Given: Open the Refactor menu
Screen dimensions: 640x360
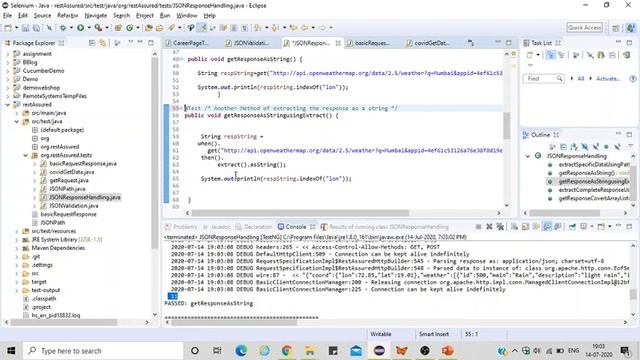Looking at the screenshot, I should (x=68, y=16).
